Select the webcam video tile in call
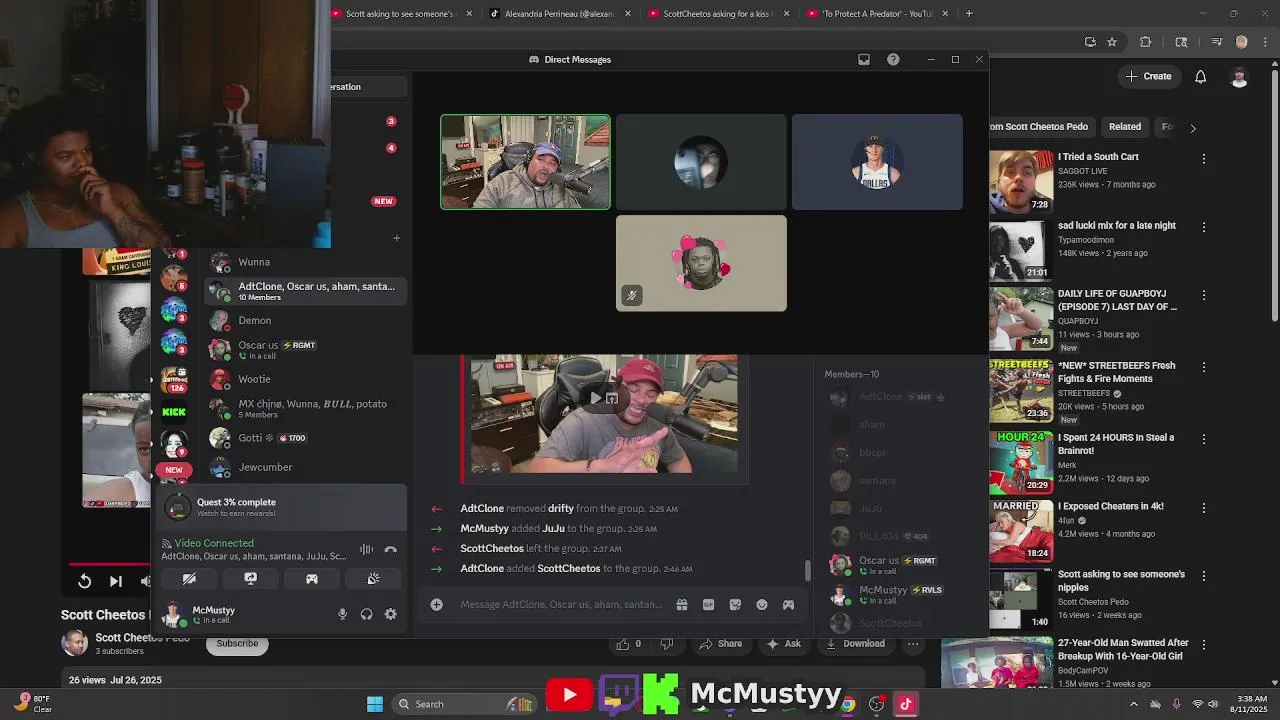The height and width of the screenshot is (720, 1280). click(525, 162)
